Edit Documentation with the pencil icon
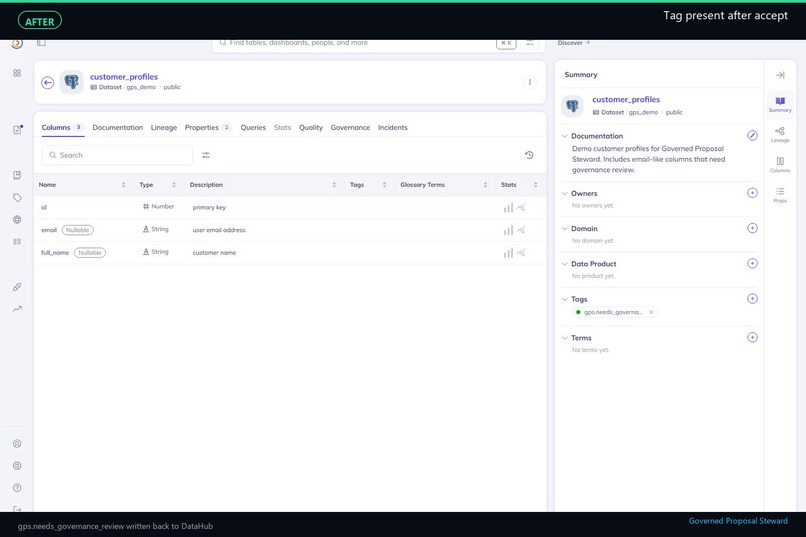 point(752,136)
